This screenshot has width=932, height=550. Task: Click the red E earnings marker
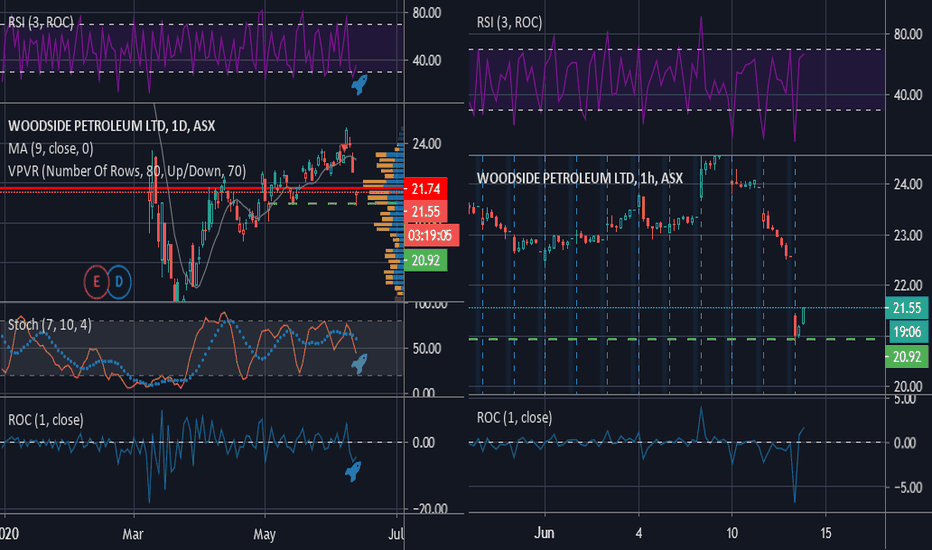coord(96,282)
